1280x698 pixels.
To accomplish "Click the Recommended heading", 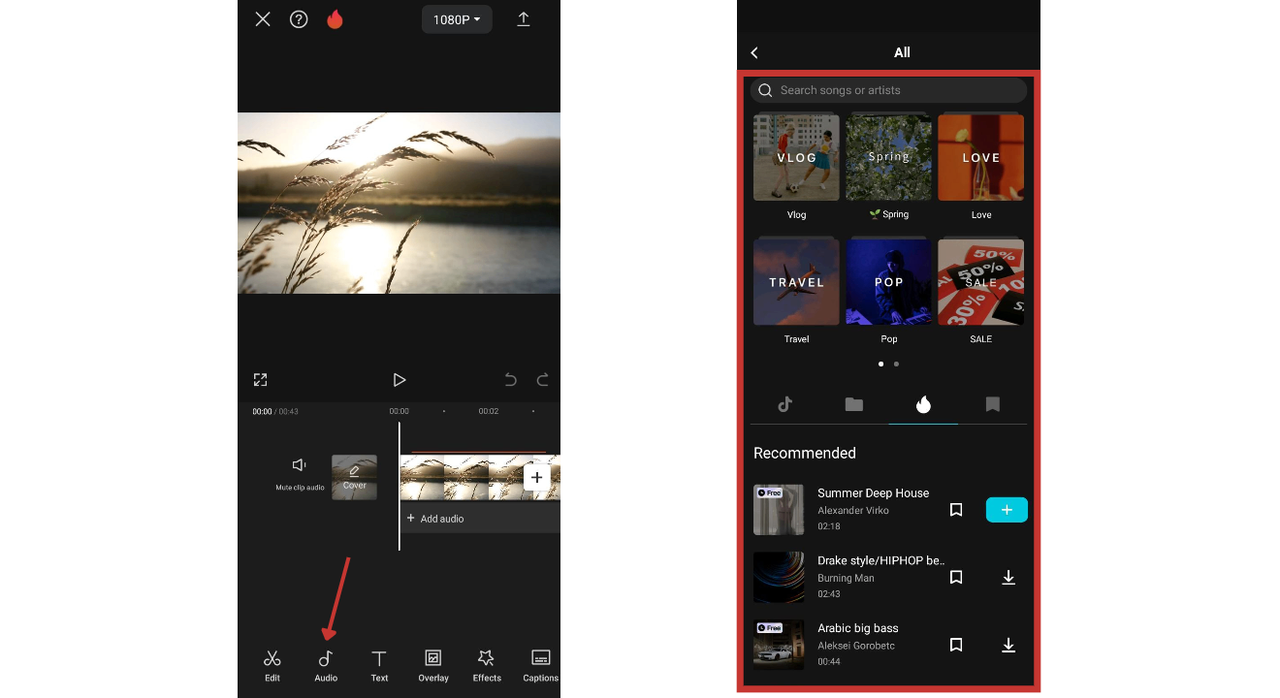I will click(x=804, y=453).
